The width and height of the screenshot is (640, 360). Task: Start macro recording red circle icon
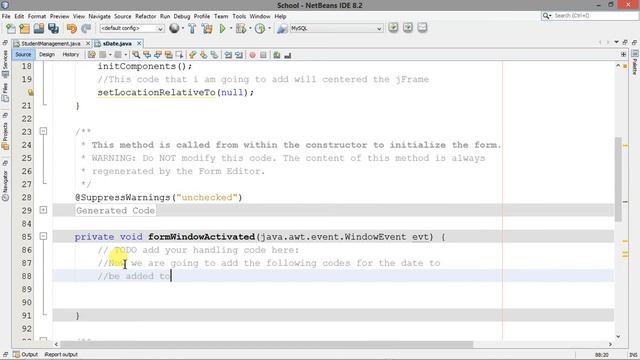[x=252, y=55]
